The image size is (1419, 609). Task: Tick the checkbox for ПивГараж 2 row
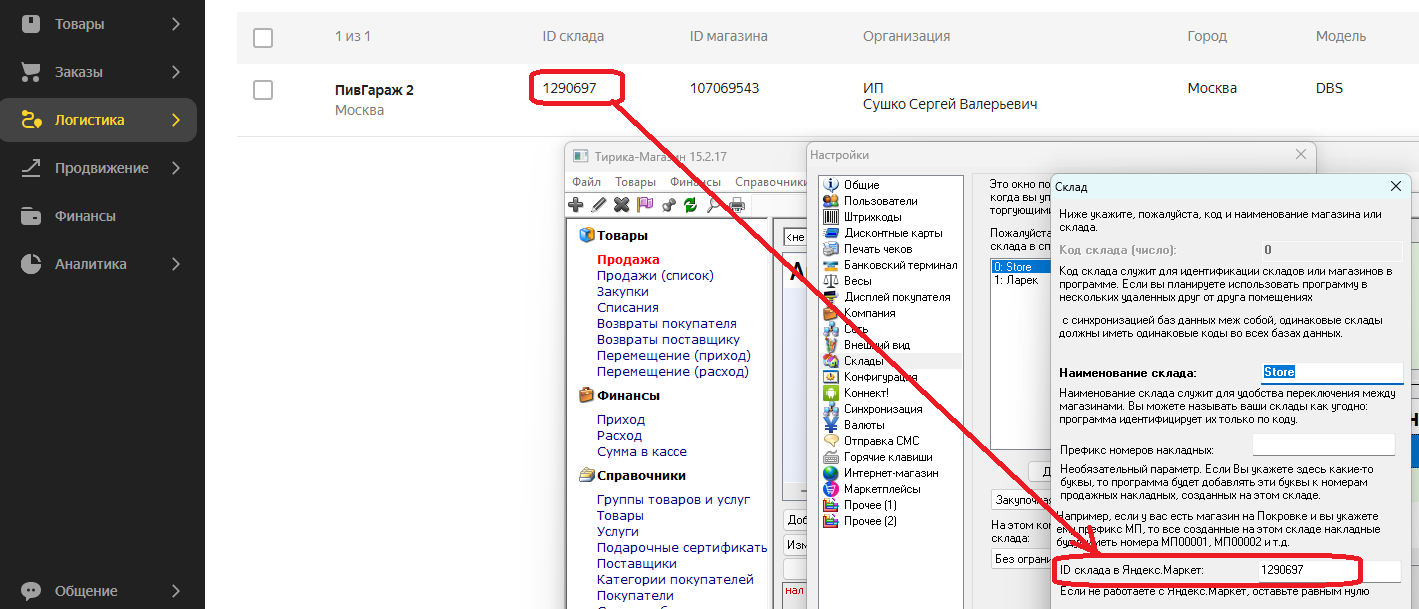263,90
